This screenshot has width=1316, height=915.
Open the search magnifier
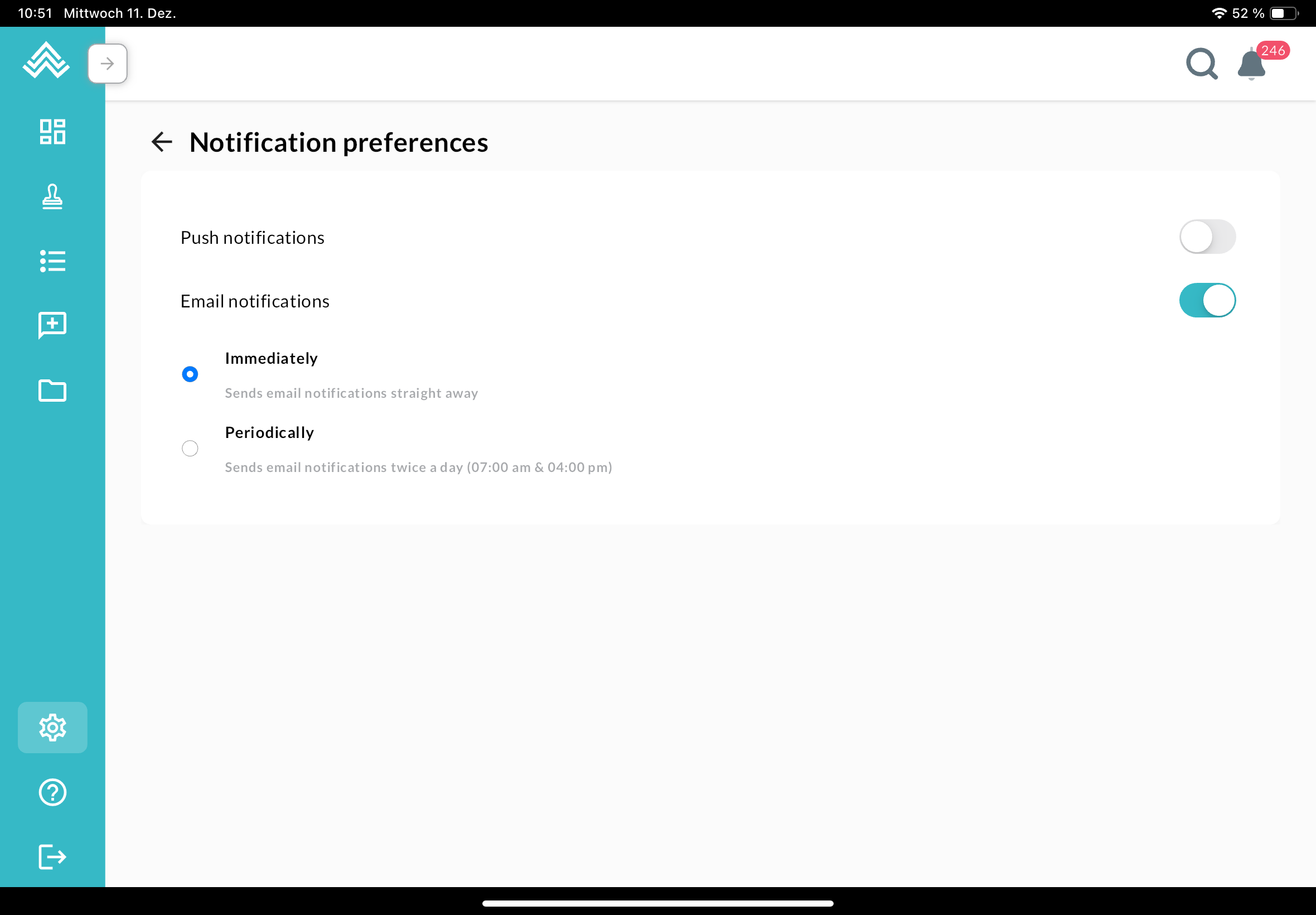coord(1202,64)
